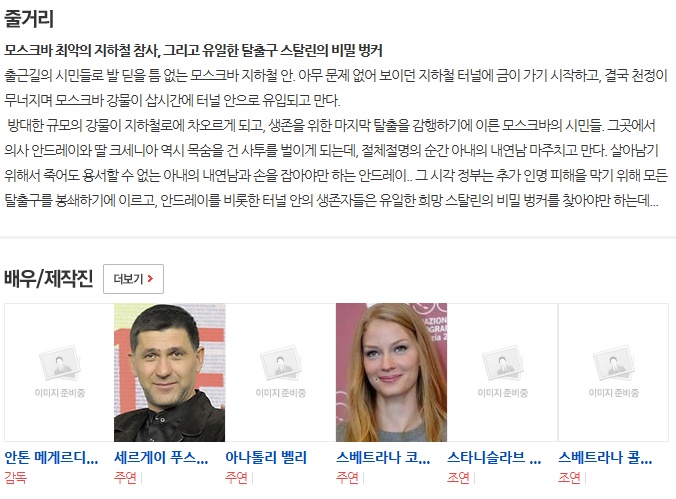Open the 아나톨리 벨리 name link
This screenshot has height=499, width=676.
pyautogui.click(x=266, y=458)
